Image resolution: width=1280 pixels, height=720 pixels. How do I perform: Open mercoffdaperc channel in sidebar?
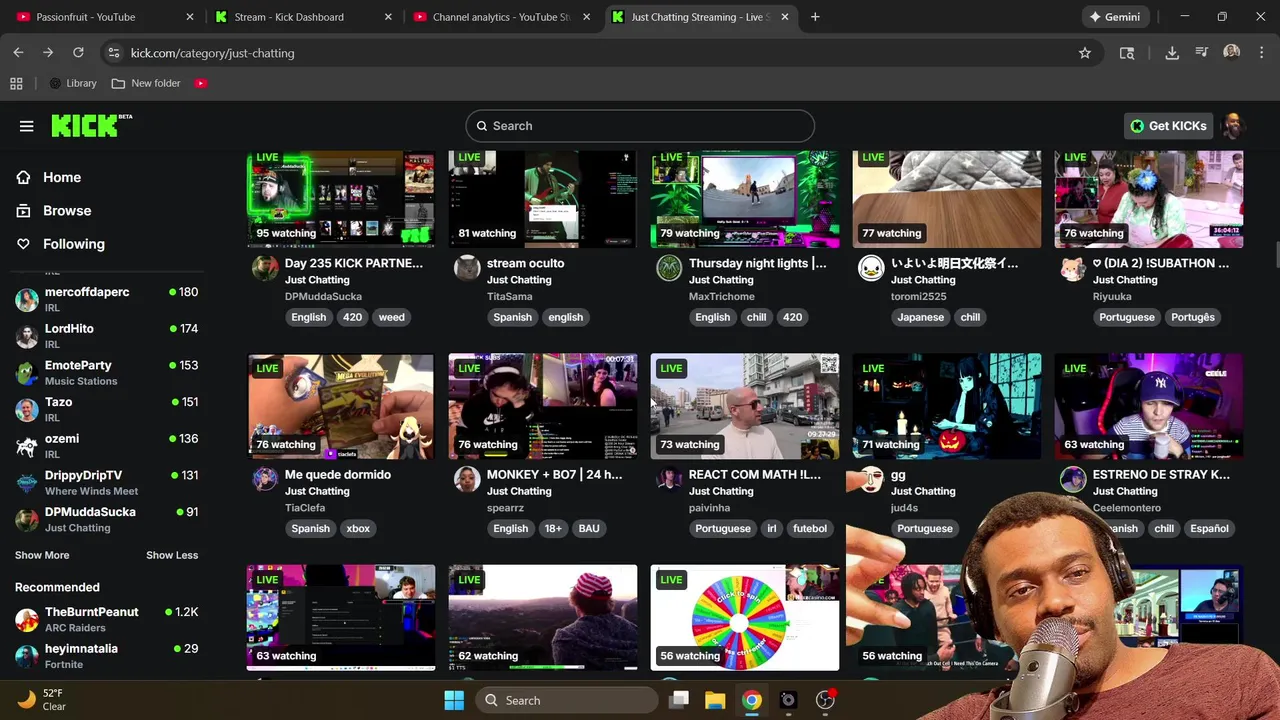(x=106, y=299)
